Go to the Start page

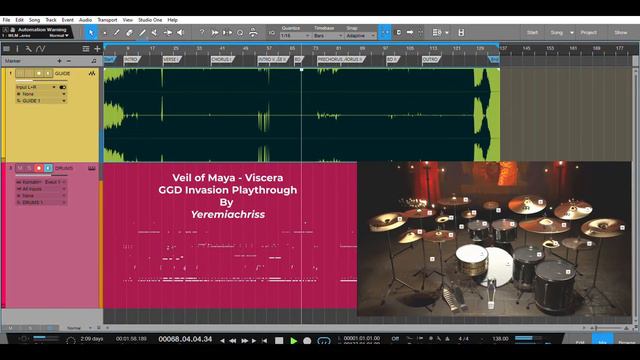pos(532,33)
